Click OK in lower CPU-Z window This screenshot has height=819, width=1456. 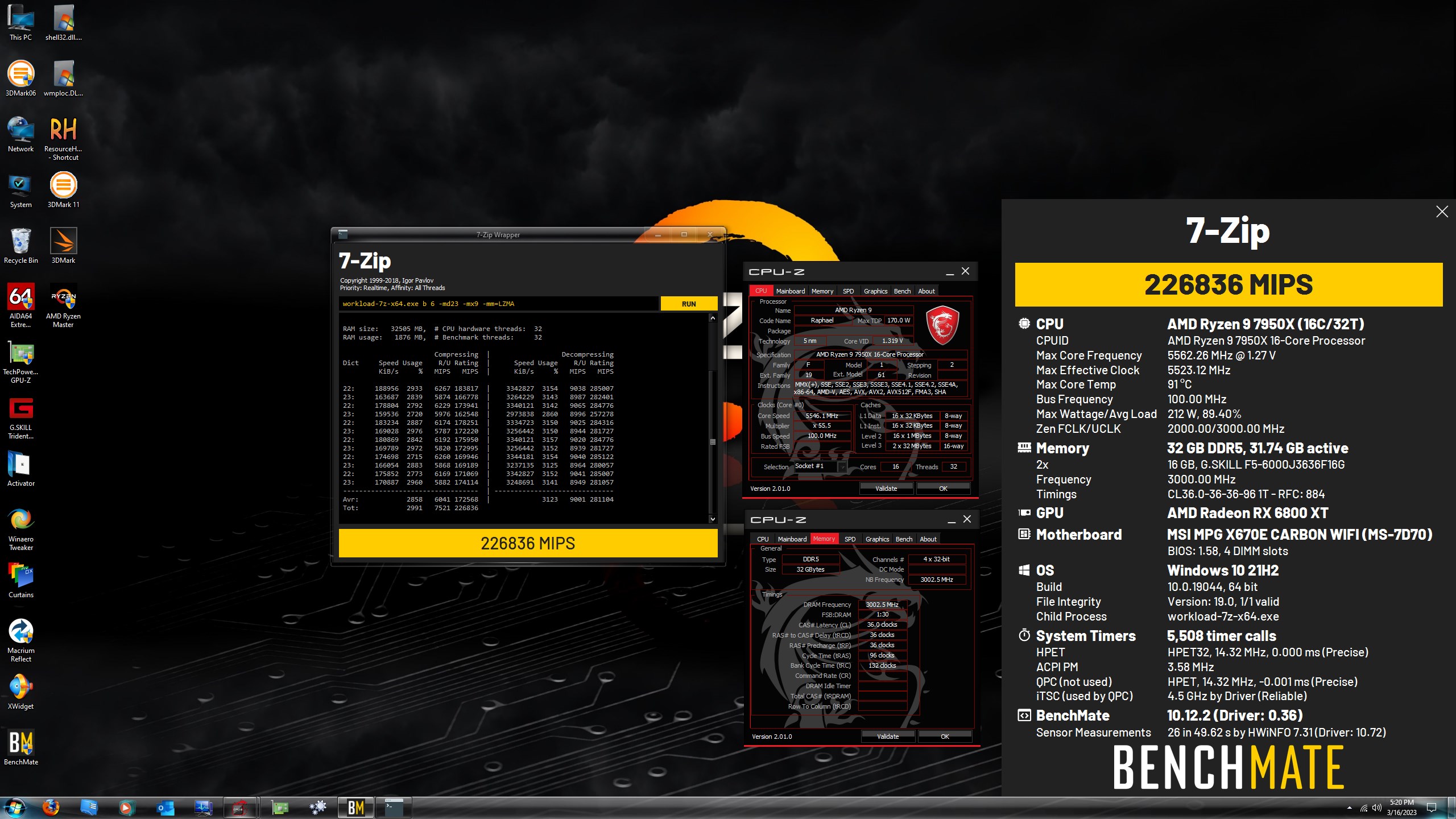click(945, 737)
